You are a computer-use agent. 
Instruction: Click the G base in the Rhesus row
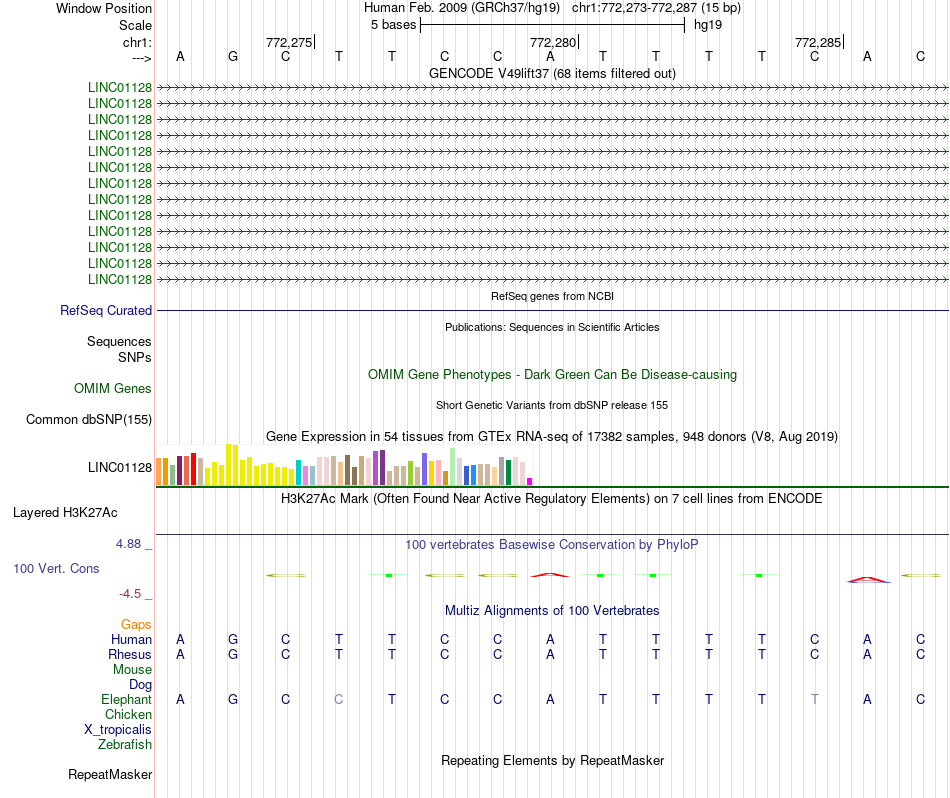[233, 654]
